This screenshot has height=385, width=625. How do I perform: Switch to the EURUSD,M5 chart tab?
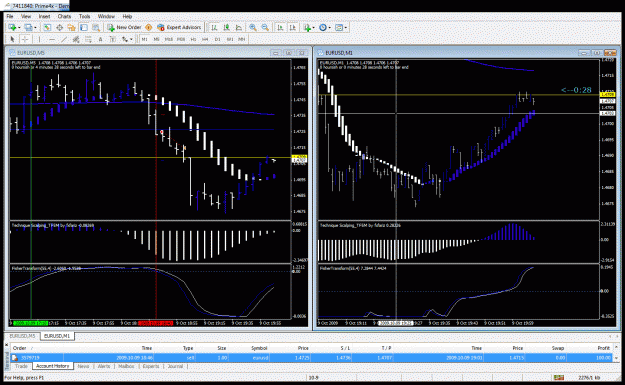tap(22, 336)
